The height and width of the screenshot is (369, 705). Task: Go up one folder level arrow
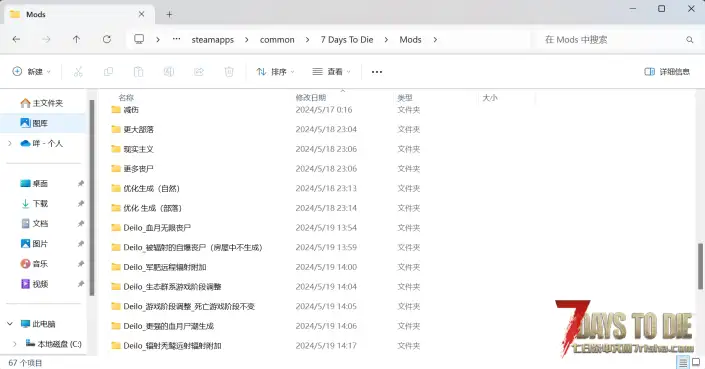coord(76,40)
